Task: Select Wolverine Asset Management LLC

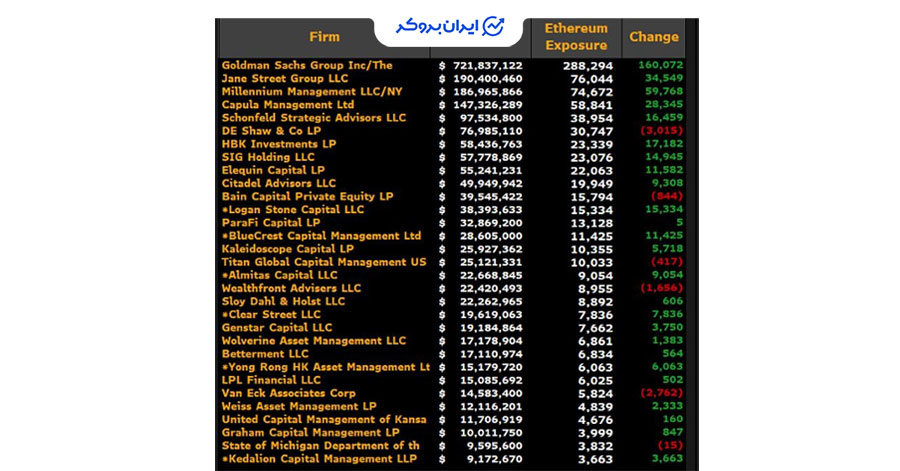Action: pyautogui.click(x=314, y=341)
